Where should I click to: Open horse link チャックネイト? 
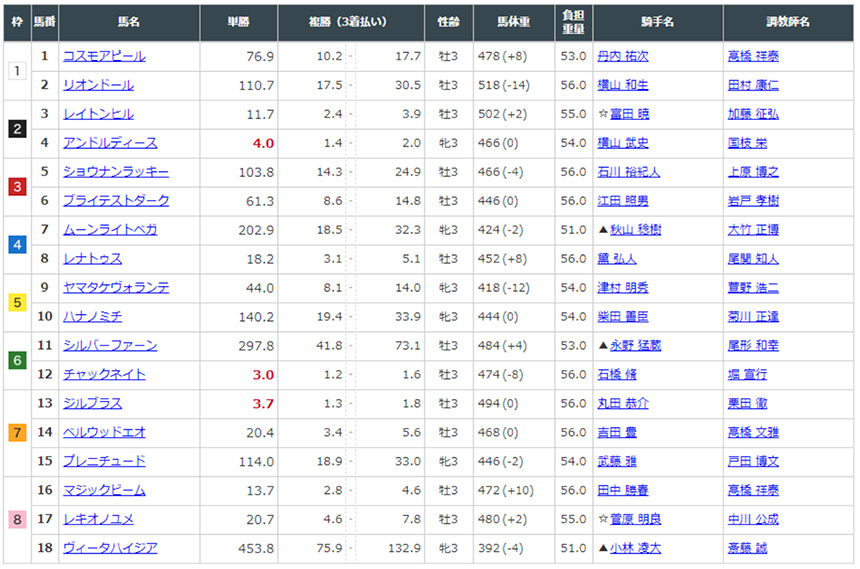(103, 374)
